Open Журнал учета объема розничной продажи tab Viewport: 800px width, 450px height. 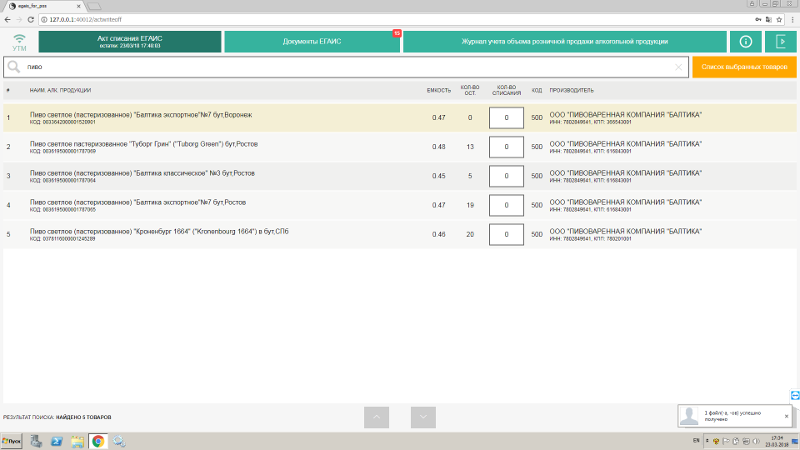pyautogui.click(x=564, y=42)
